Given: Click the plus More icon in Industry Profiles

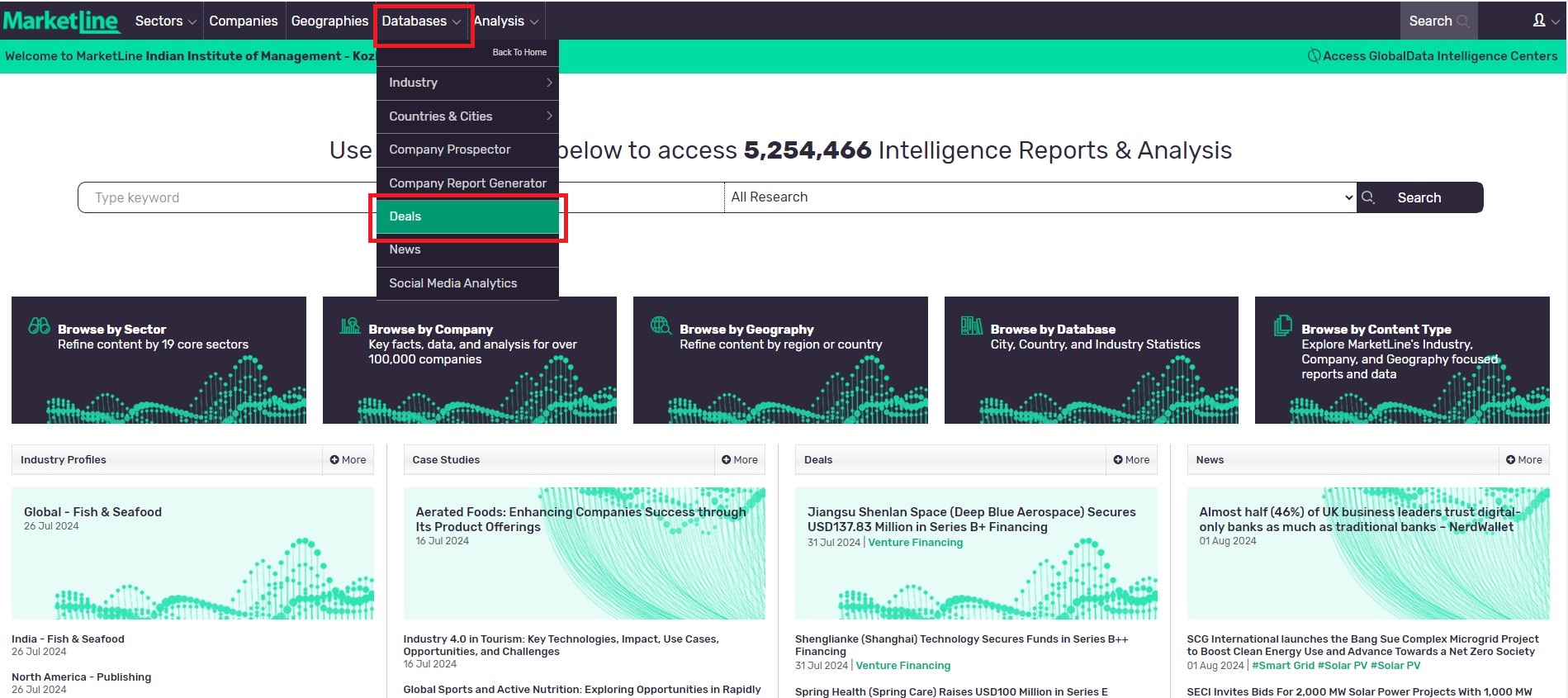Looking at the screenshot, I should click(334, 460).
